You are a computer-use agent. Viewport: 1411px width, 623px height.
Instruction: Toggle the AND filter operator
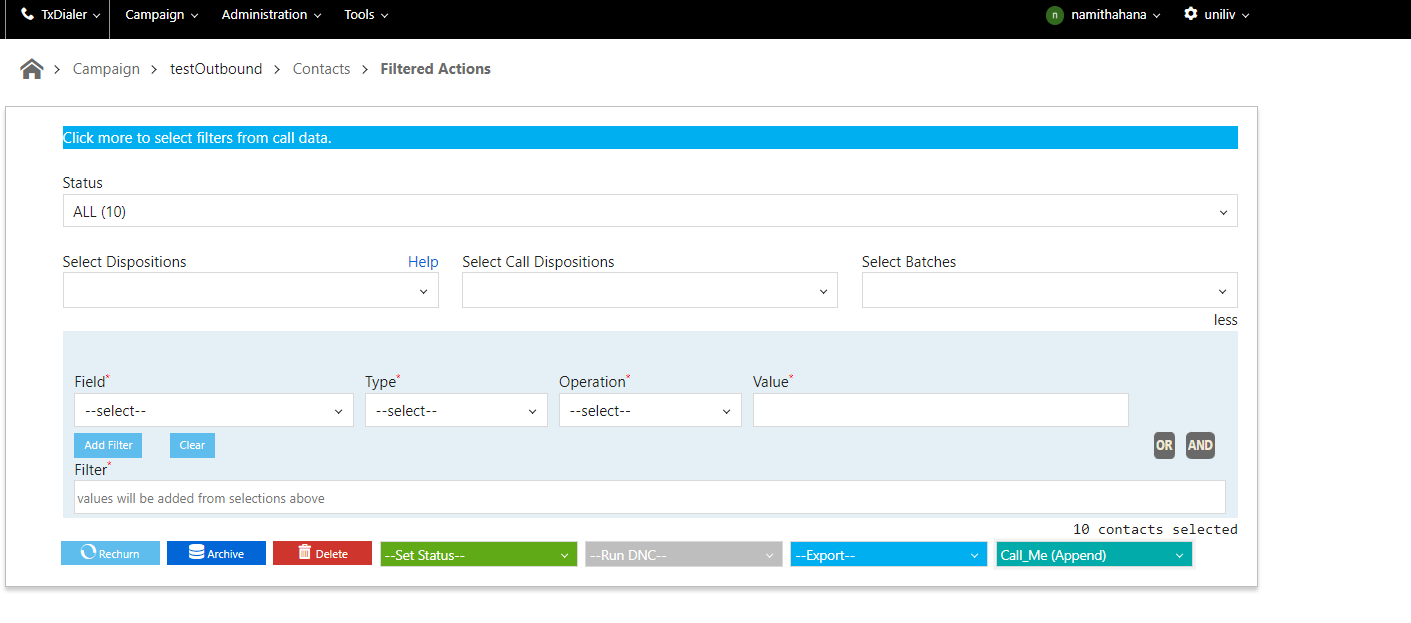(1200, 446)
